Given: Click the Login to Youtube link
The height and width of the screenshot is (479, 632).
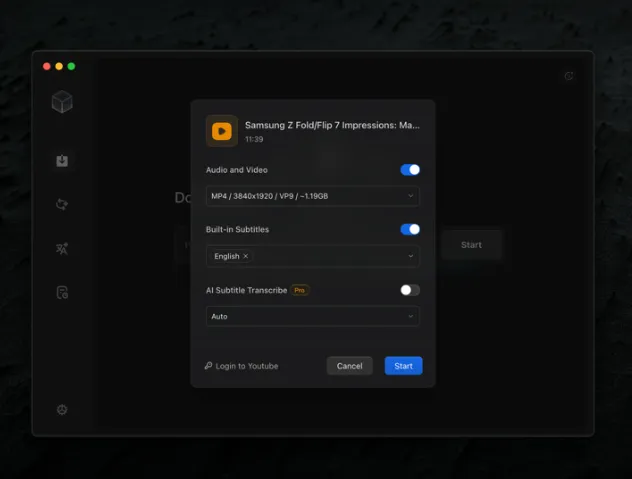Looking at the screenshot, I should (x=241, y=366).
